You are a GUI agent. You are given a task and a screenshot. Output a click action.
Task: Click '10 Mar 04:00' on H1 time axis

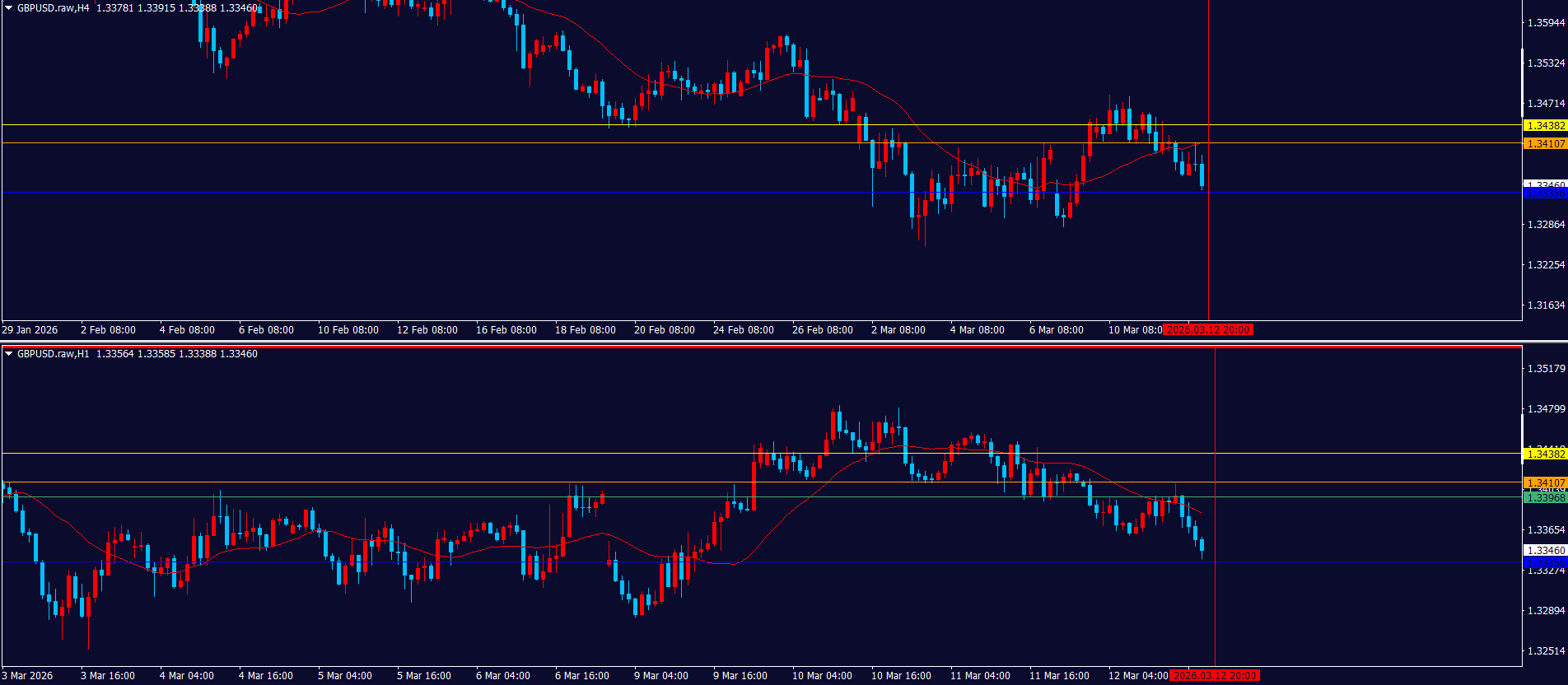point(822,676)
